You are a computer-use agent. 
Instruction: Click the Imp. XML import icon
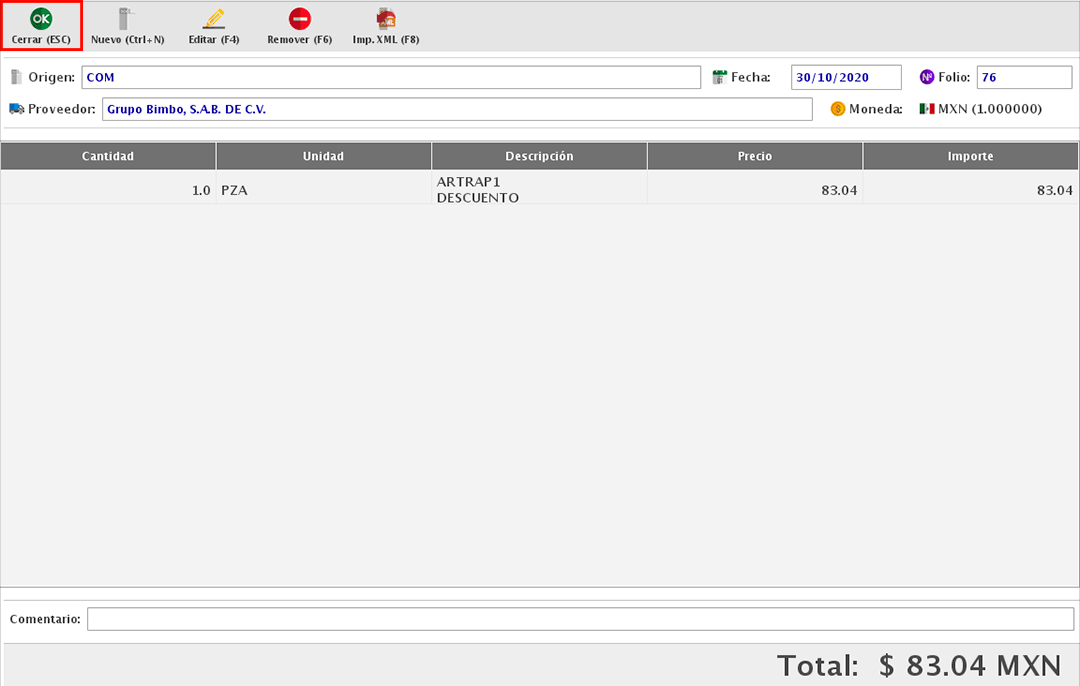[x=385, y=18]
